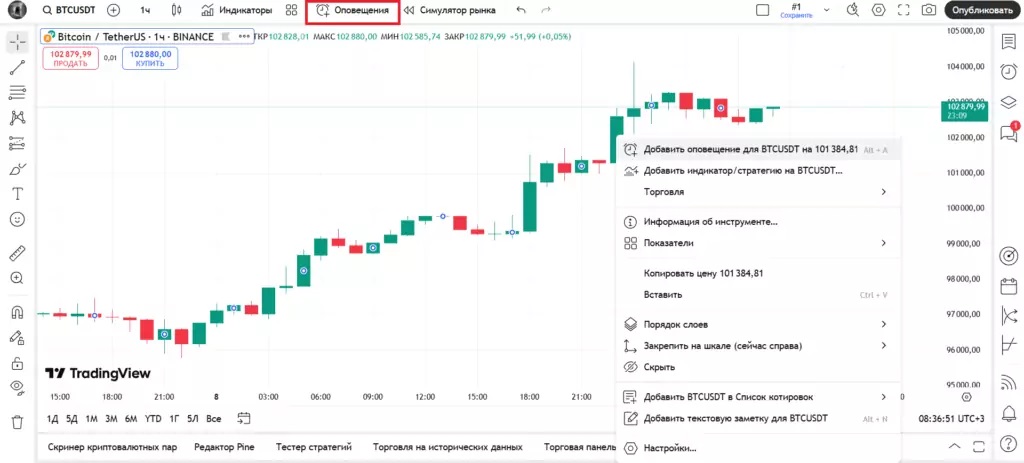Select the text annotation tool
Screen dimensions: 1024x463
point(18,193)
